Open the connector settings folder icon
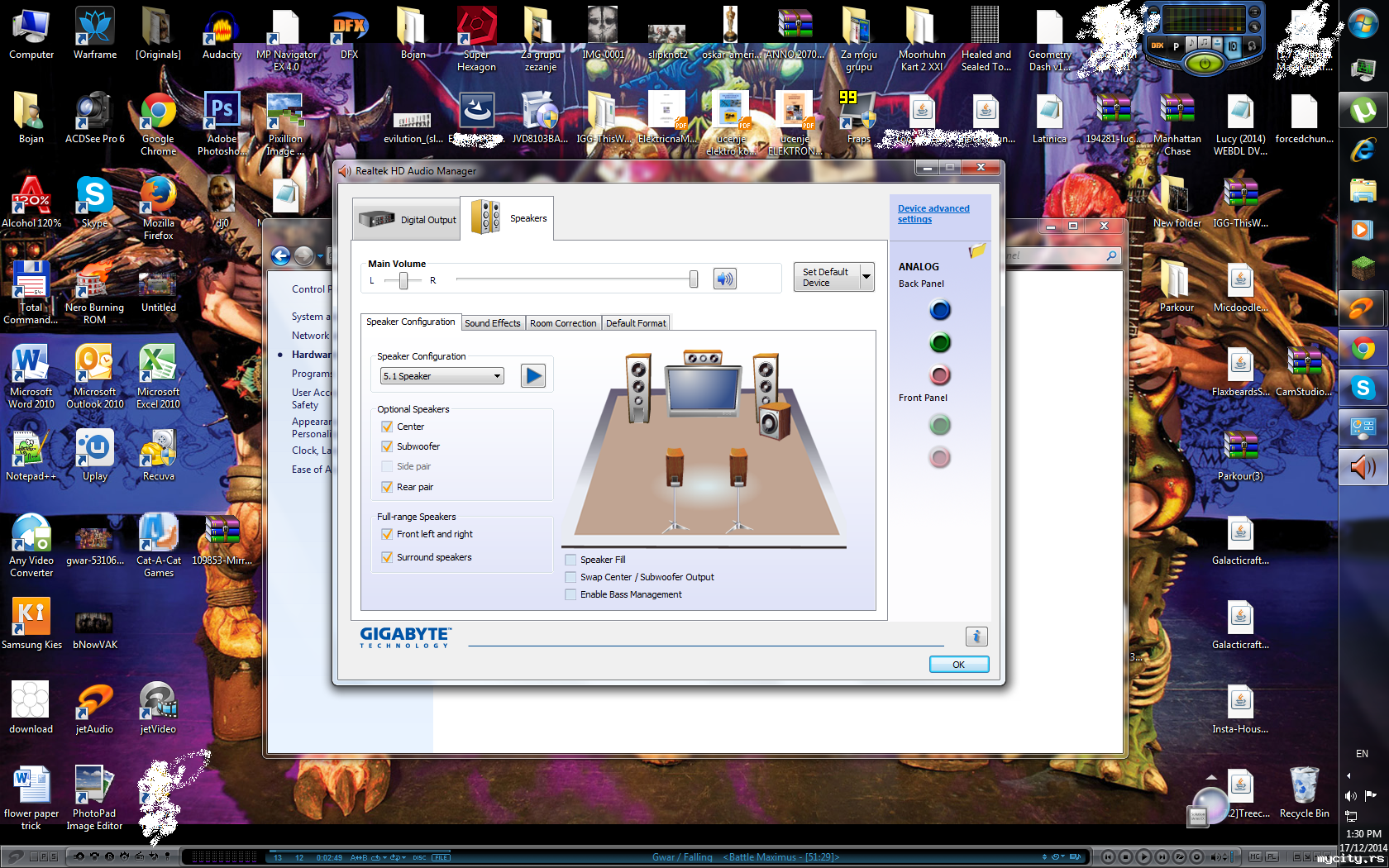Screen dimensions: 1389x868 click(977, 250)
